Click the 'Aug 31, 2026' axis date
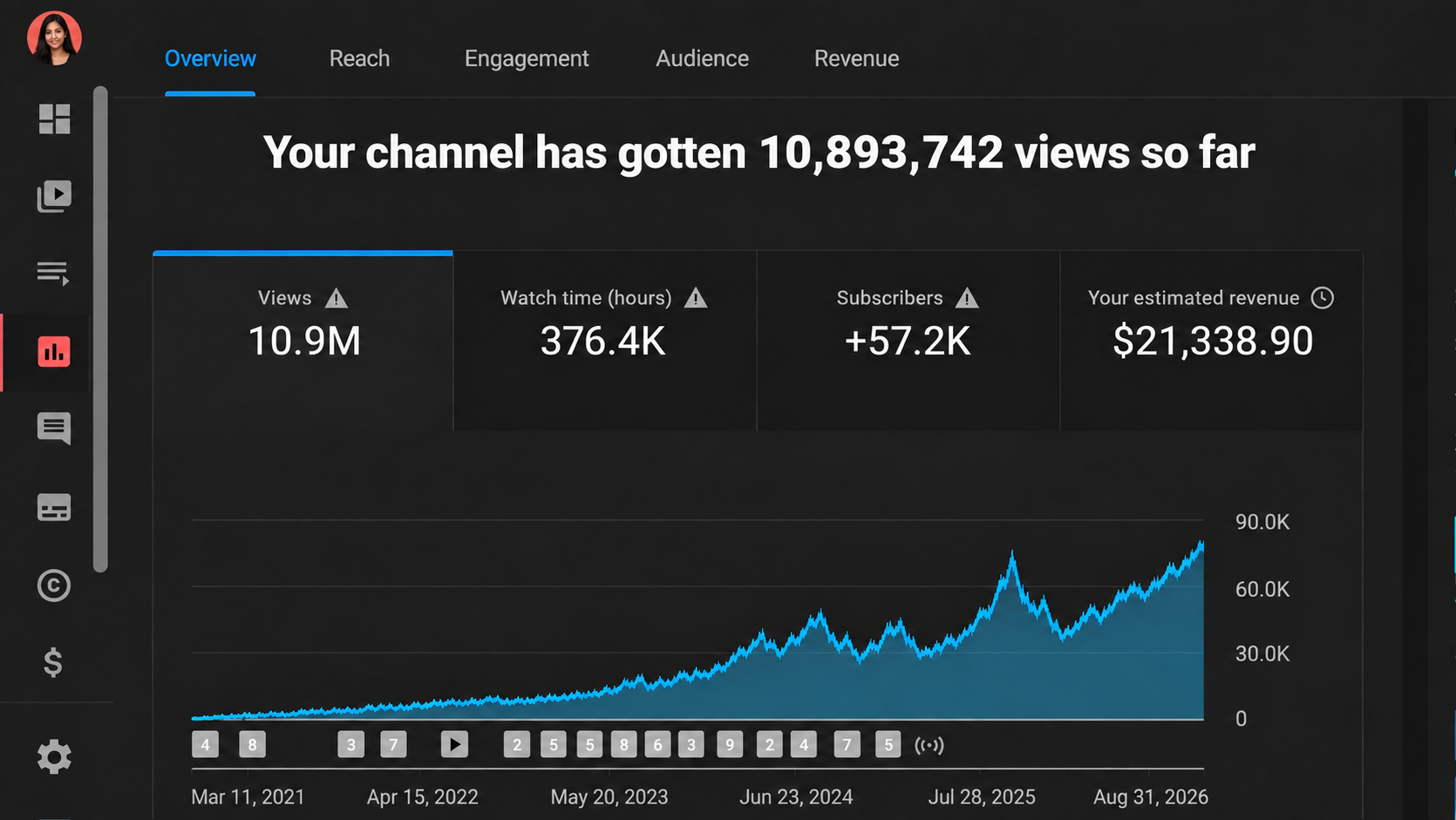 (x=1151, y=796)
